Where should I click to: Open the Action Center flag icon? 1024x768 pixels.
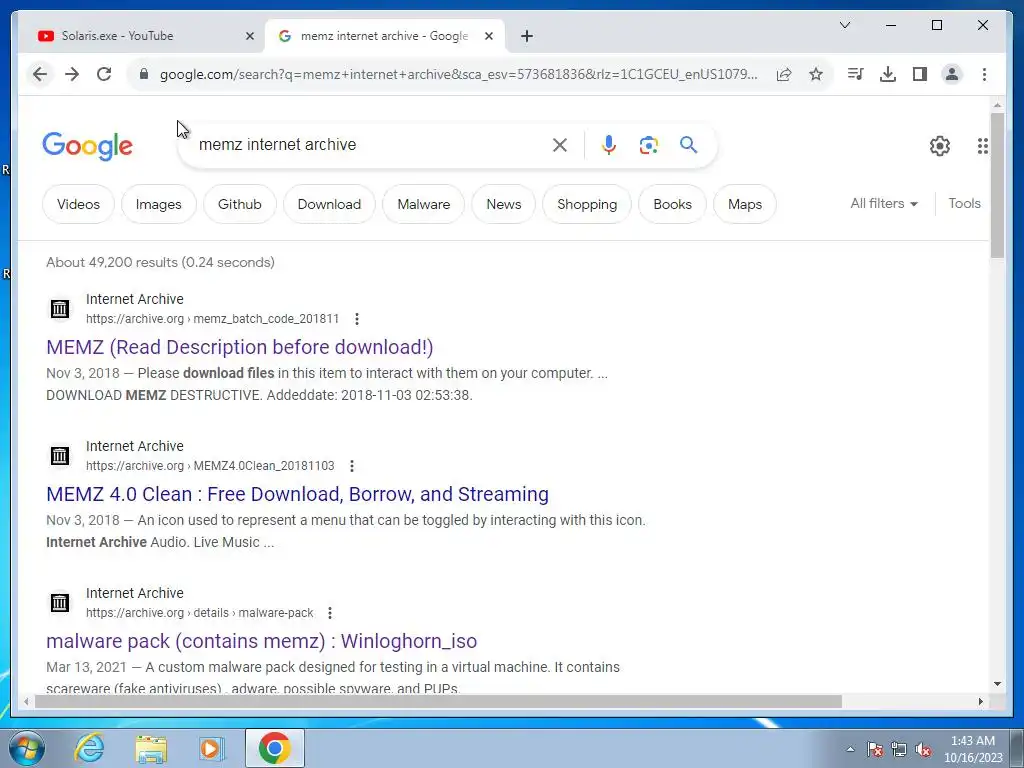coord(875,749)
